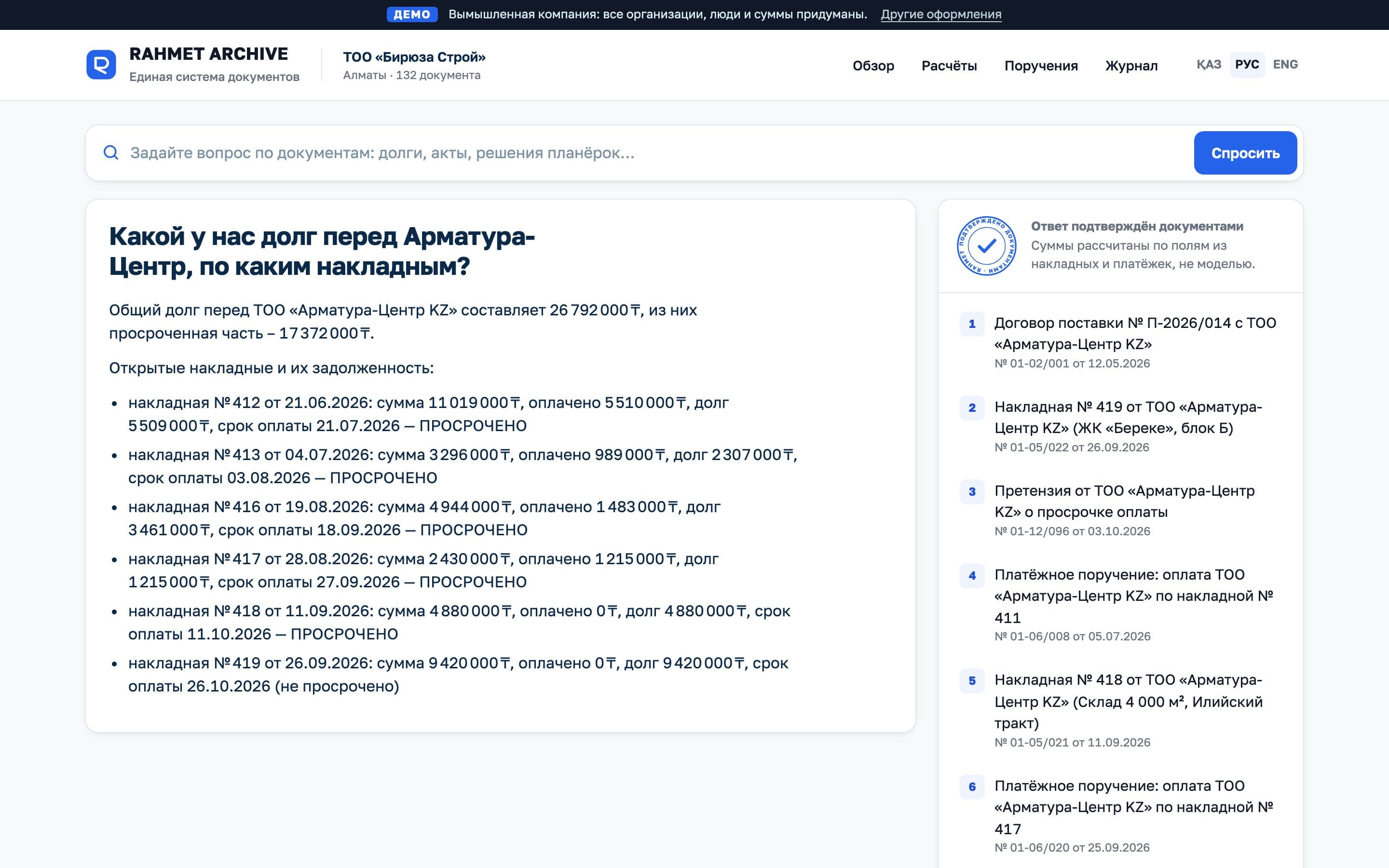Open source reference number 5 badge
Image resolution: width=1389 pixels, height=868 pixels.
(972, 681)
